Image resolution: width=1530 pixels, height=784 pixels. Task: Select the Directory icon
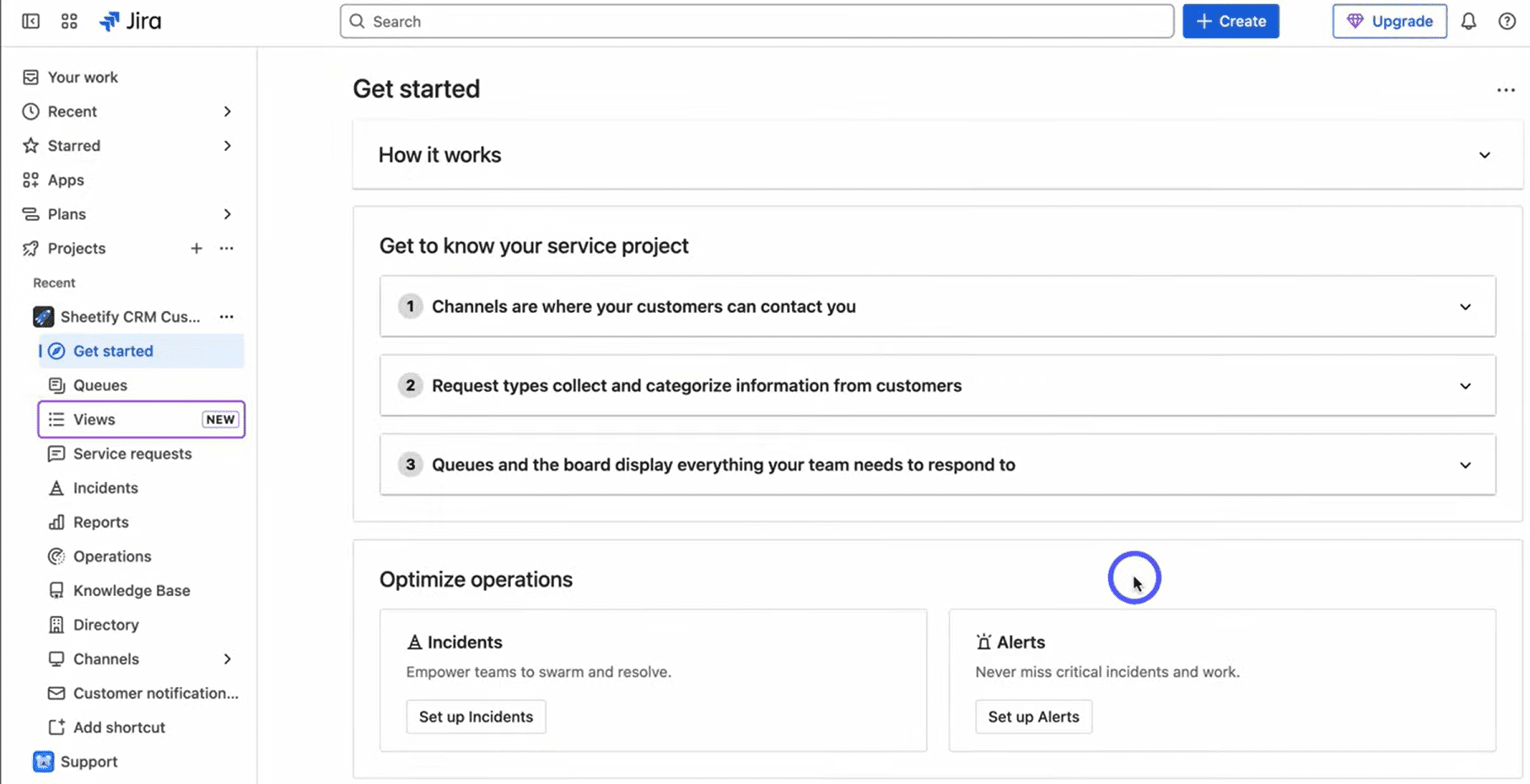[x=56, y=624]
